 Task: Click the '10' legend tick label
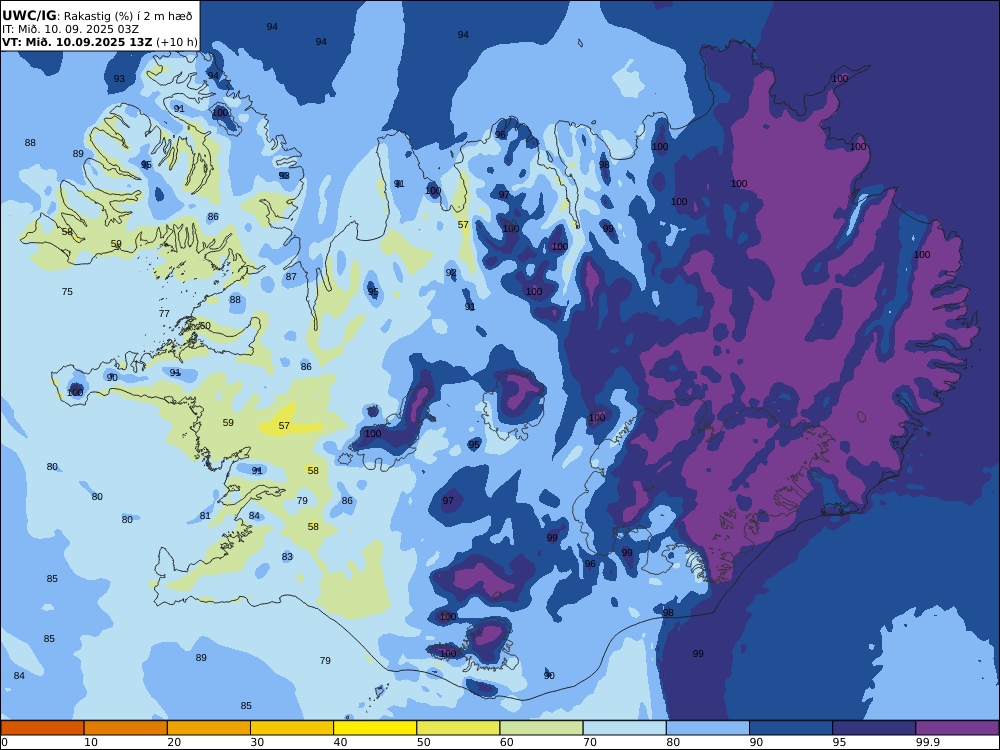pyautogui.click(x=91, y=742)
